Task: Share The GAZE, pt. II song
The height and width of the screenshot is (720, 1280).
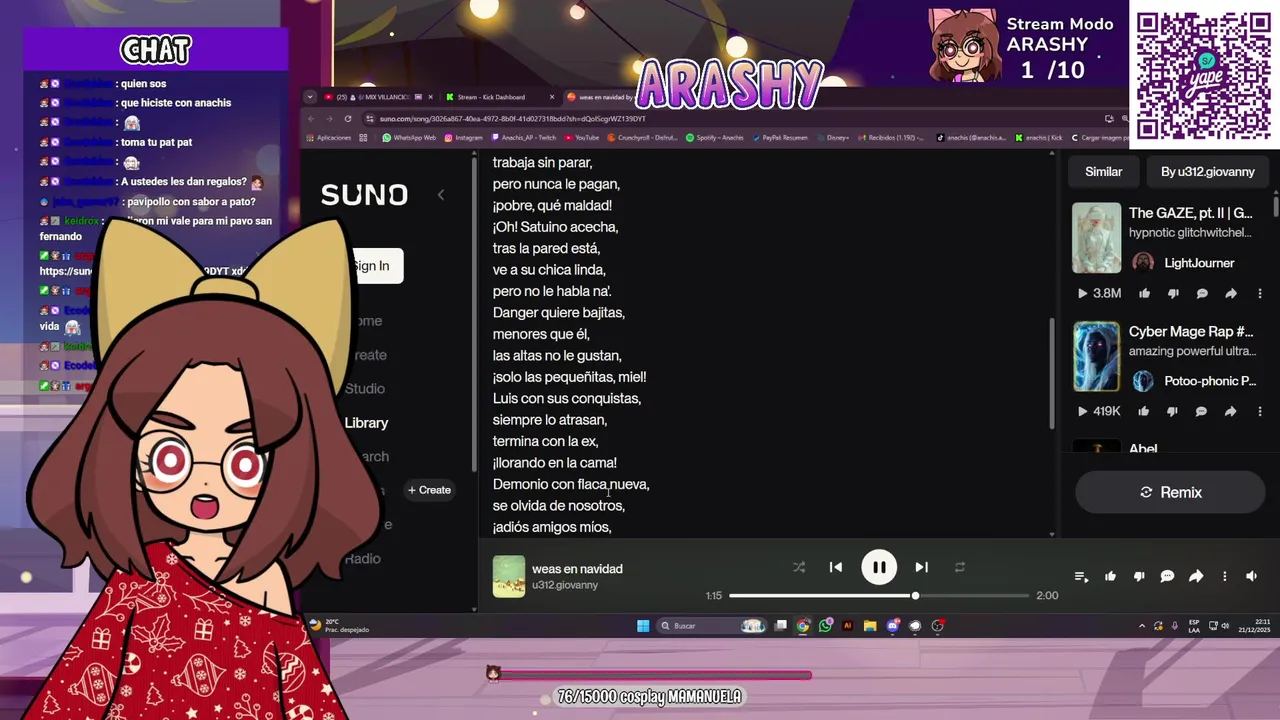Action: tap(1231, 293)
